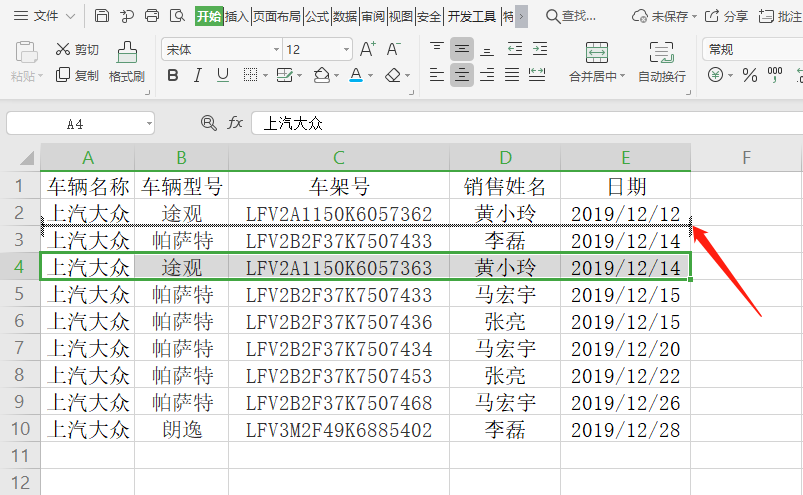
Task: Open the font name dropdown
Action: pos(276,50)
